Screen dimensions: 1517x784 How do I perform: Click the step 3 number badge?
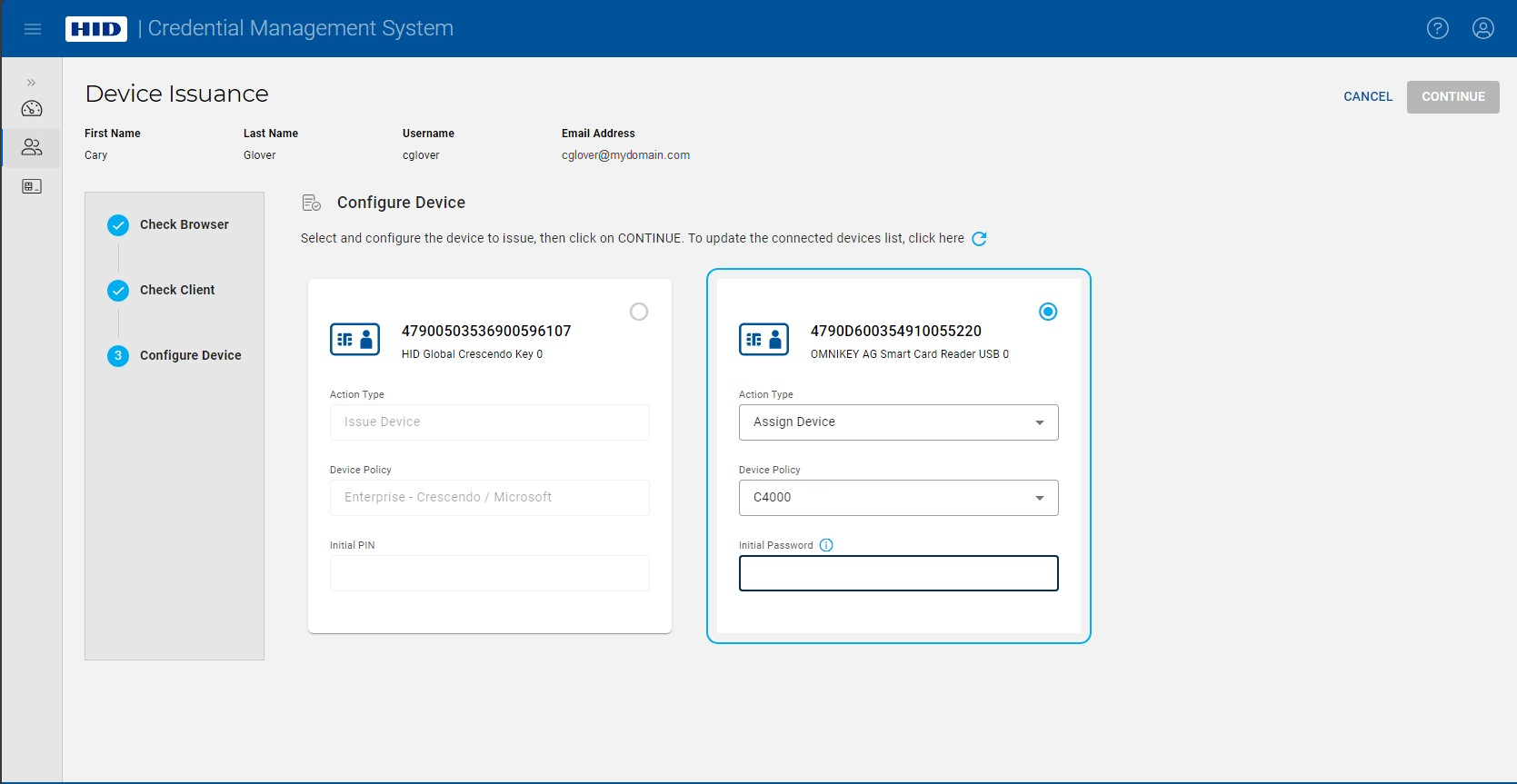click(118, 356)
